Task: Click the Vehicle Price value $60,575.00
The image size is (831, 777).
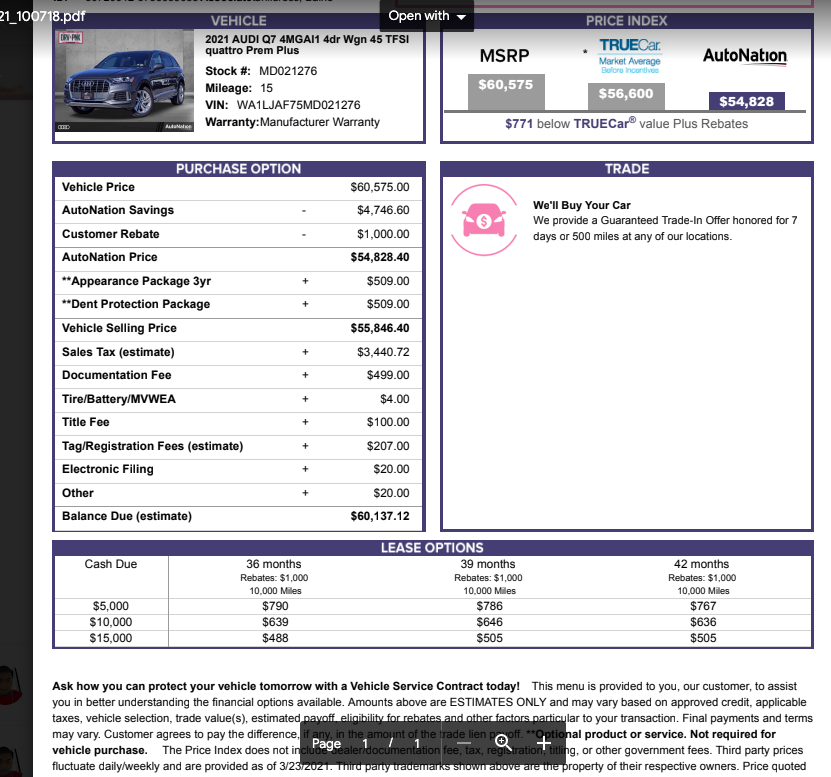Action: [x=379, y=187]
